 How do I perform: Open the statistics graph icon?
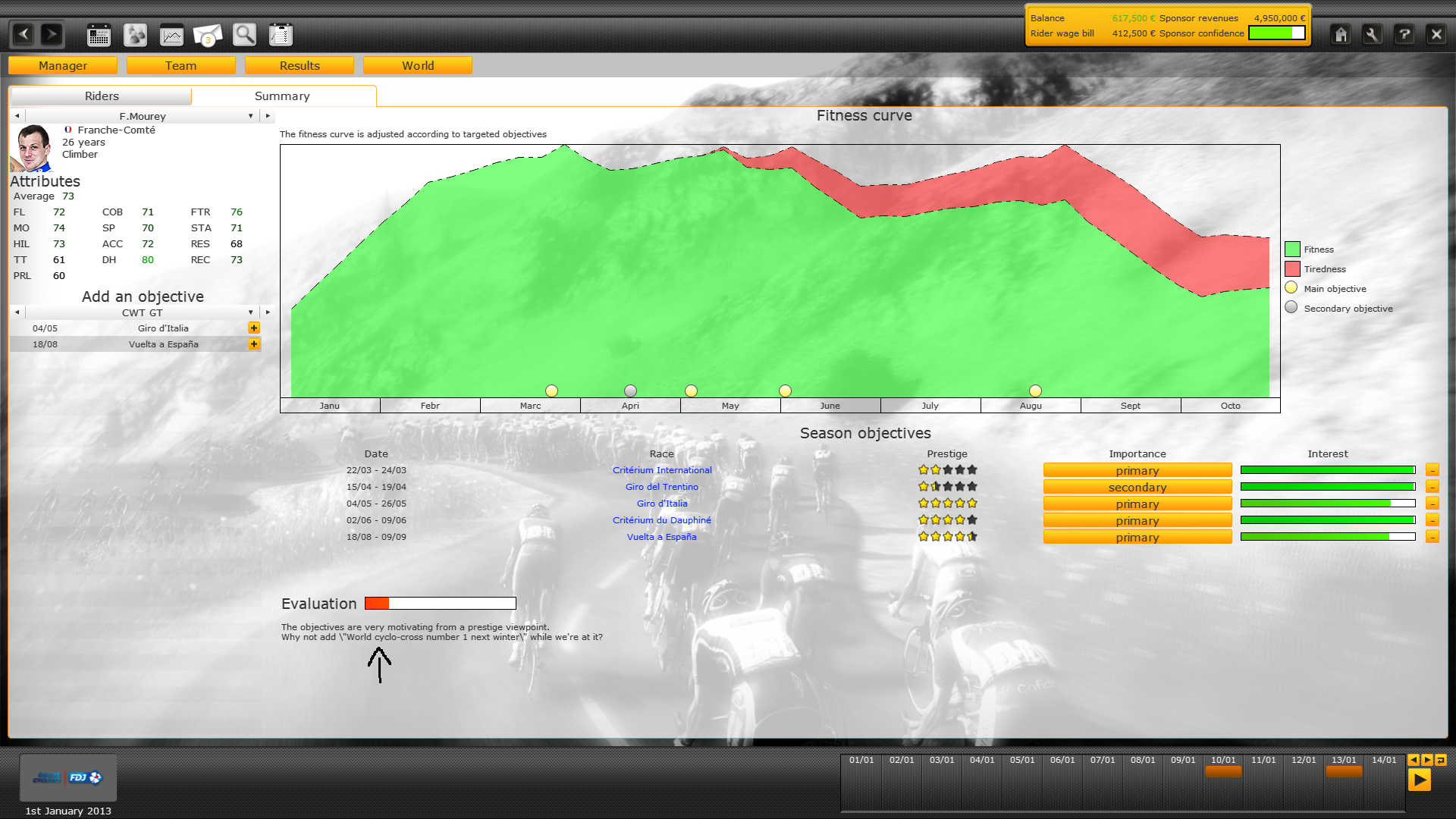pyautogui.click(x=171, y=35)
